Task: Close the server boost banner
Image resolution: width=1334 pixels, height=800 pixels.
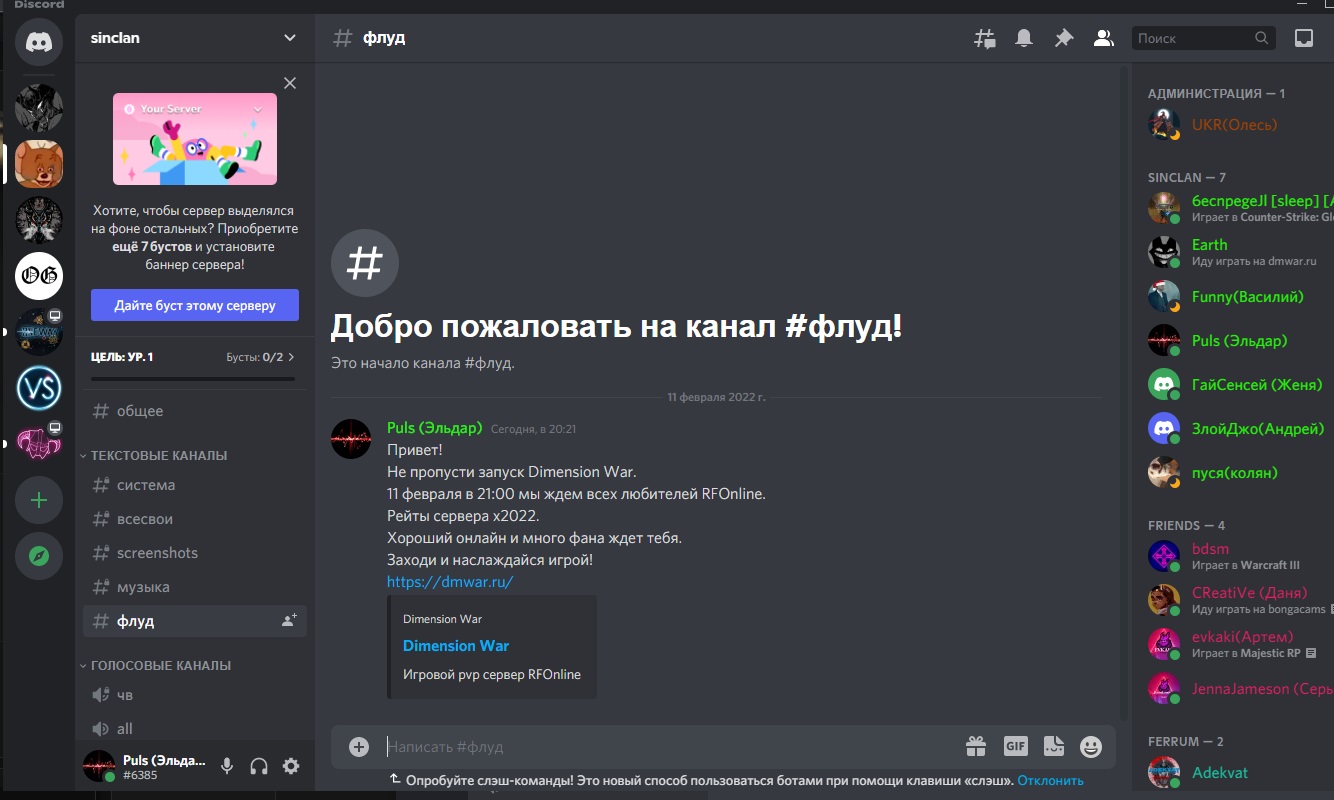Action: [x=290, y=83]
